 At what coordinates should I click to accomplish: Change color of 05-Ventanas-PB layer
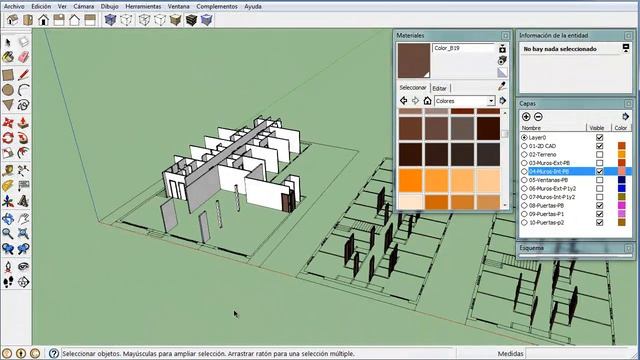[x=621, y=180]
